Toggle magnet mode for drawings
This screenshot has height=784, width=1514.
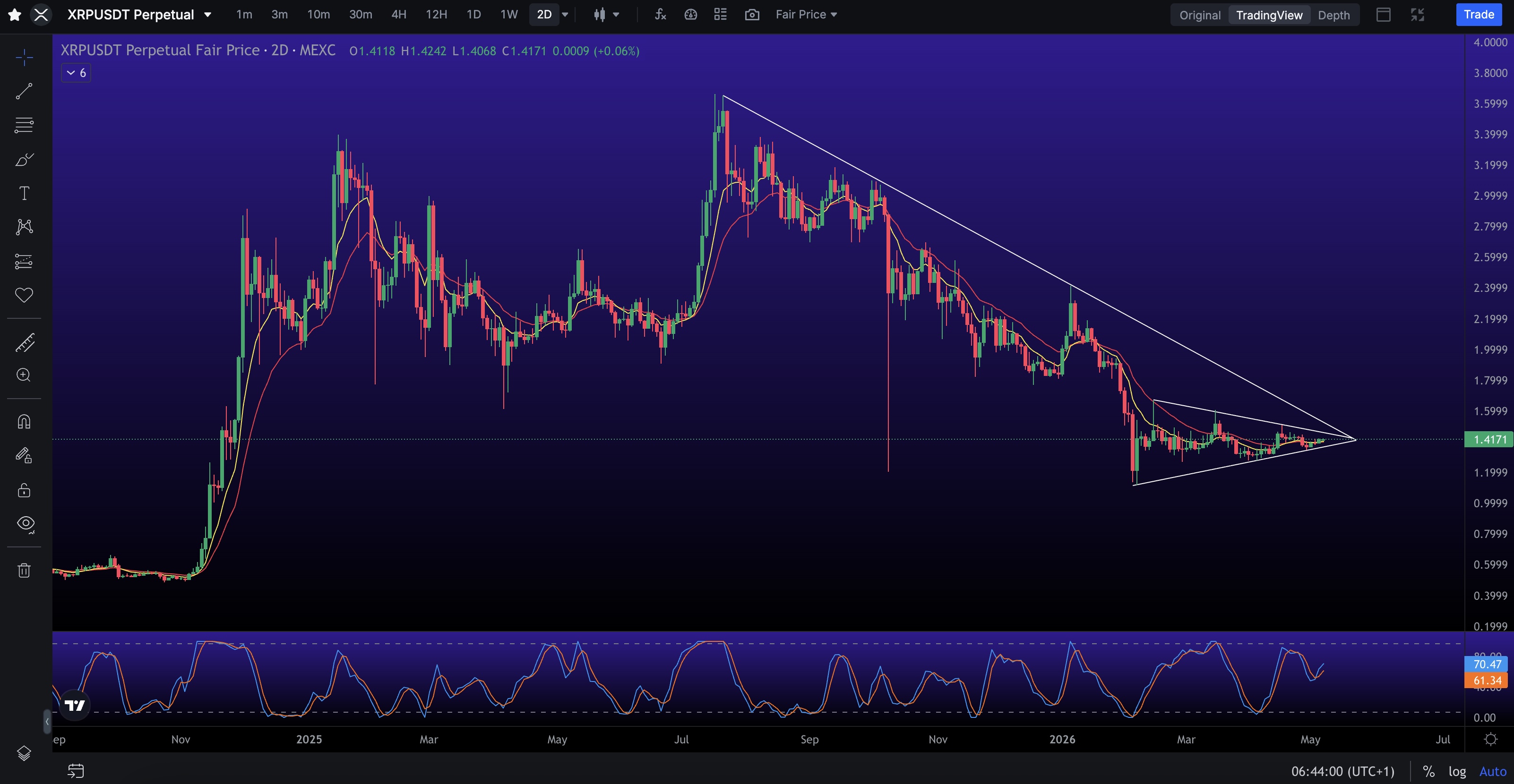(x=24, y=422)
